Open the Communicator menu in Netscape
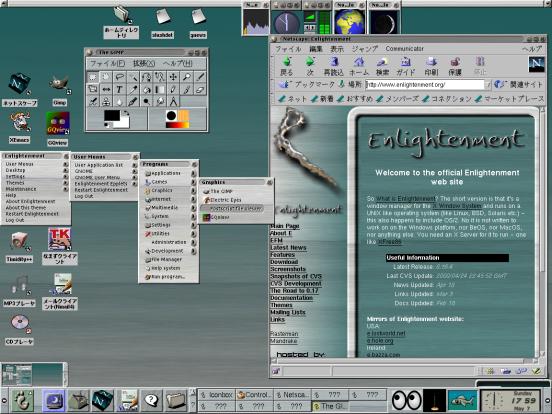The height and width of the screenshot is (414, 552). (404, 49)
